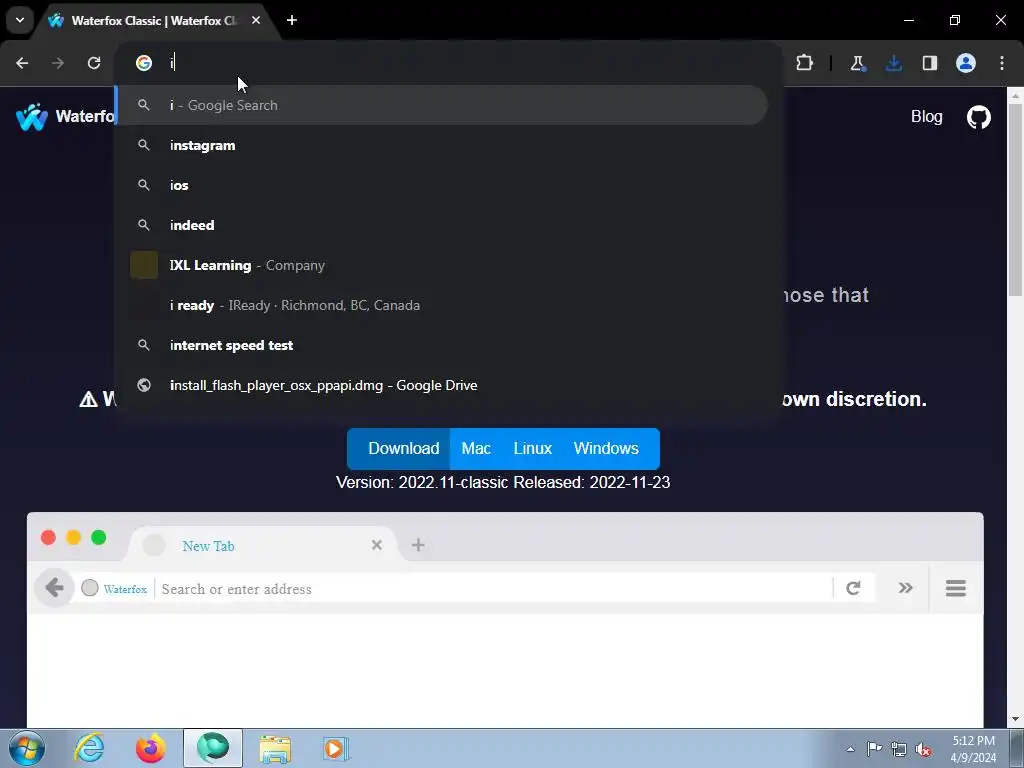
Task: Click the taskbar clock showing 5:12 PM
Action: pyautogui.click(x=973, y=749)
